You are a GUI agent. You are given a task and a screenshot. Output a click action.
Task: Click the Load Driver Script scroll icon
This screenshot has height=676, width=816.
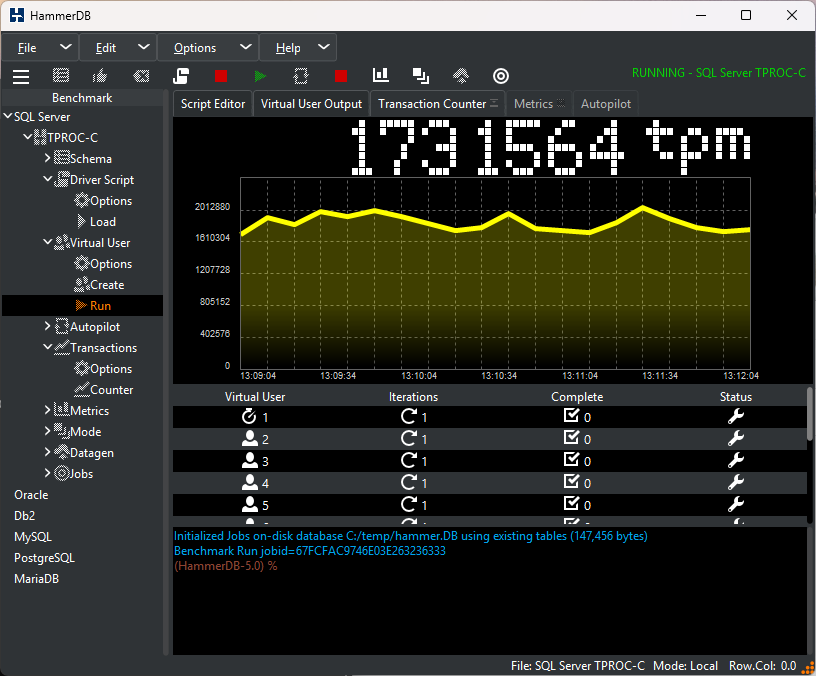tap(181, 76)
